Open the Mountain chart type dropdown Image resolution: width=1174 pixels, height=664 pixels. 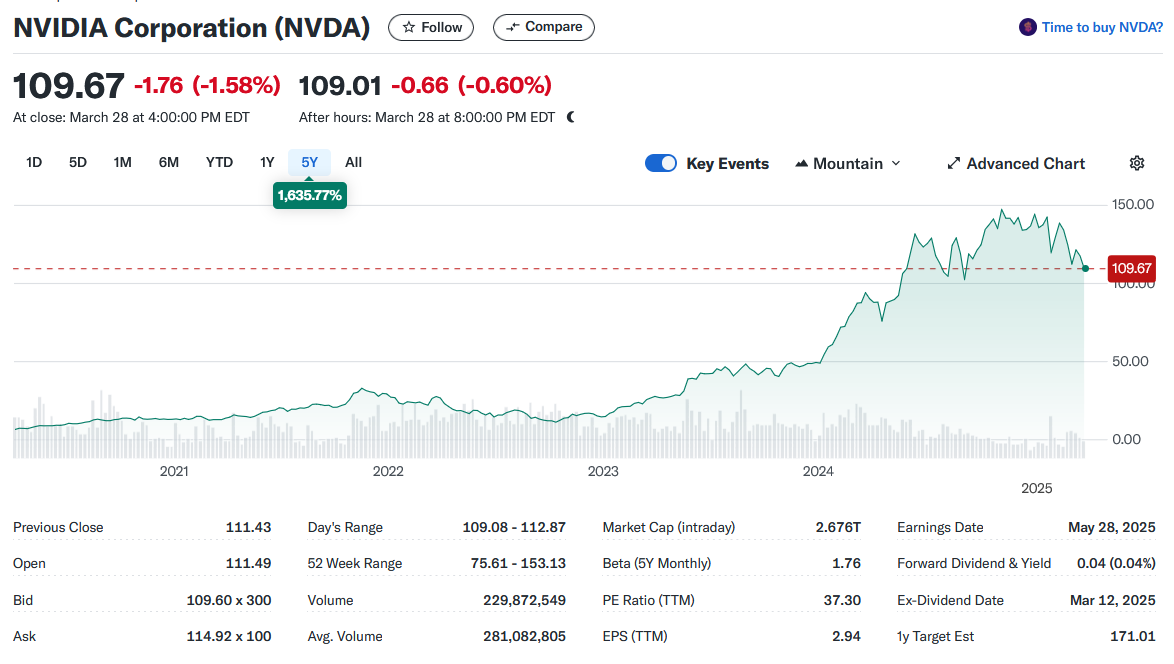point(848,163)
